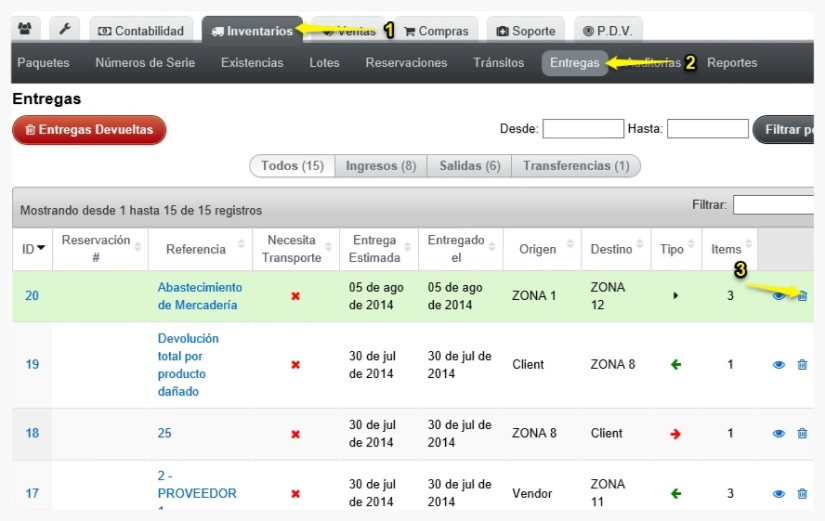825x521 pixels.
Task: View delivery 17 with eye icon
Action: point(779,494)
